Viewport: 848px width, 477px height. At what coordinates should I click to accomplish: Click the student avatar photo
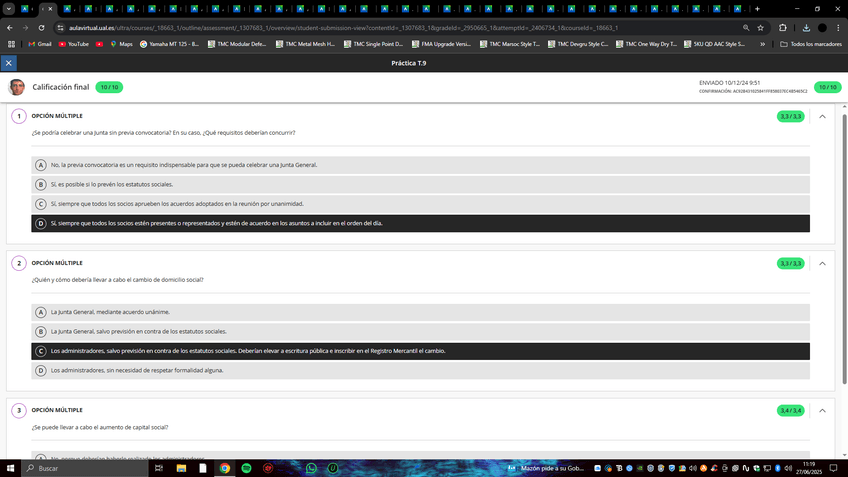17,87
